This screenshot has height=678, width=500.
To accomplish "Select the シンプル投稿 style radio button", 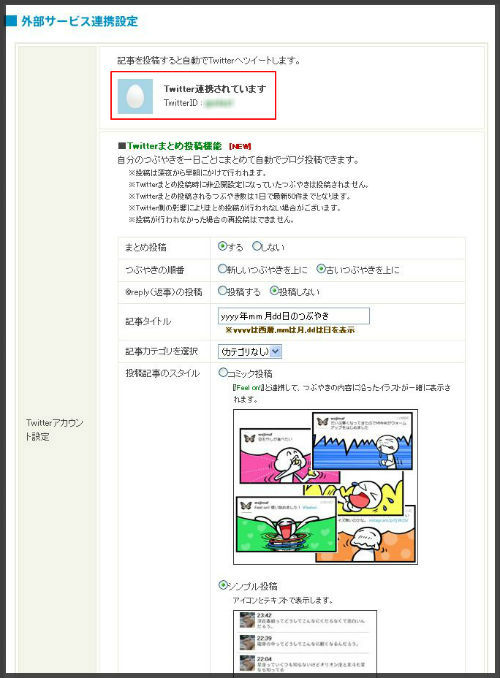I will coord(222,585).
